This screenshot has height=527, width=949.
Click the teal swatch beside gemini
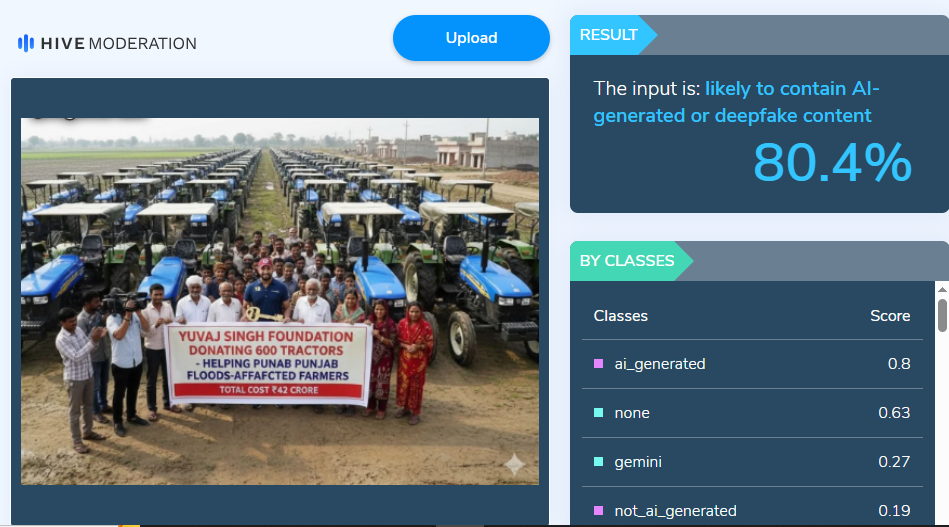(599, 462)
